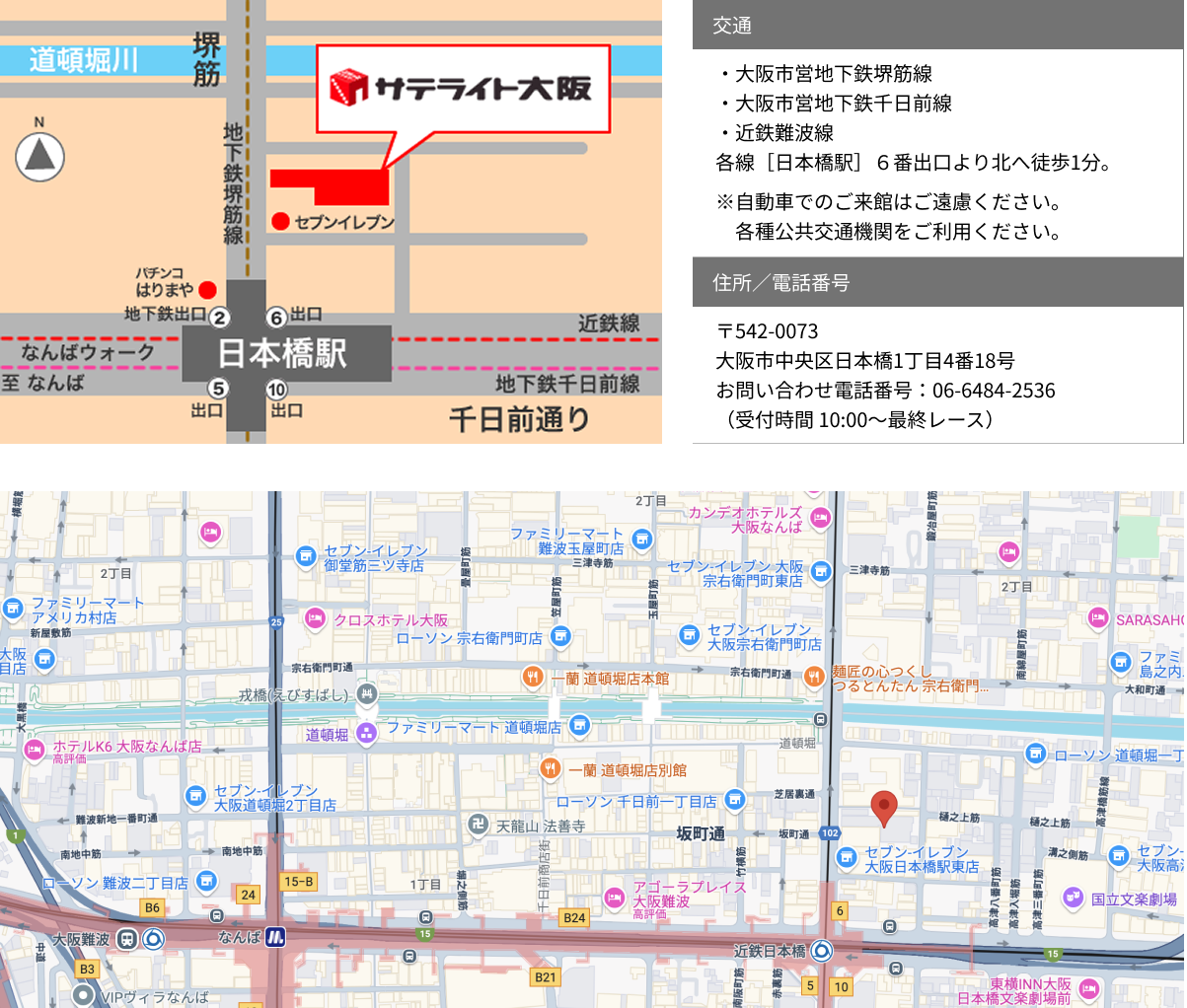Select the SARASAH hotel marker

[1098, 618]
